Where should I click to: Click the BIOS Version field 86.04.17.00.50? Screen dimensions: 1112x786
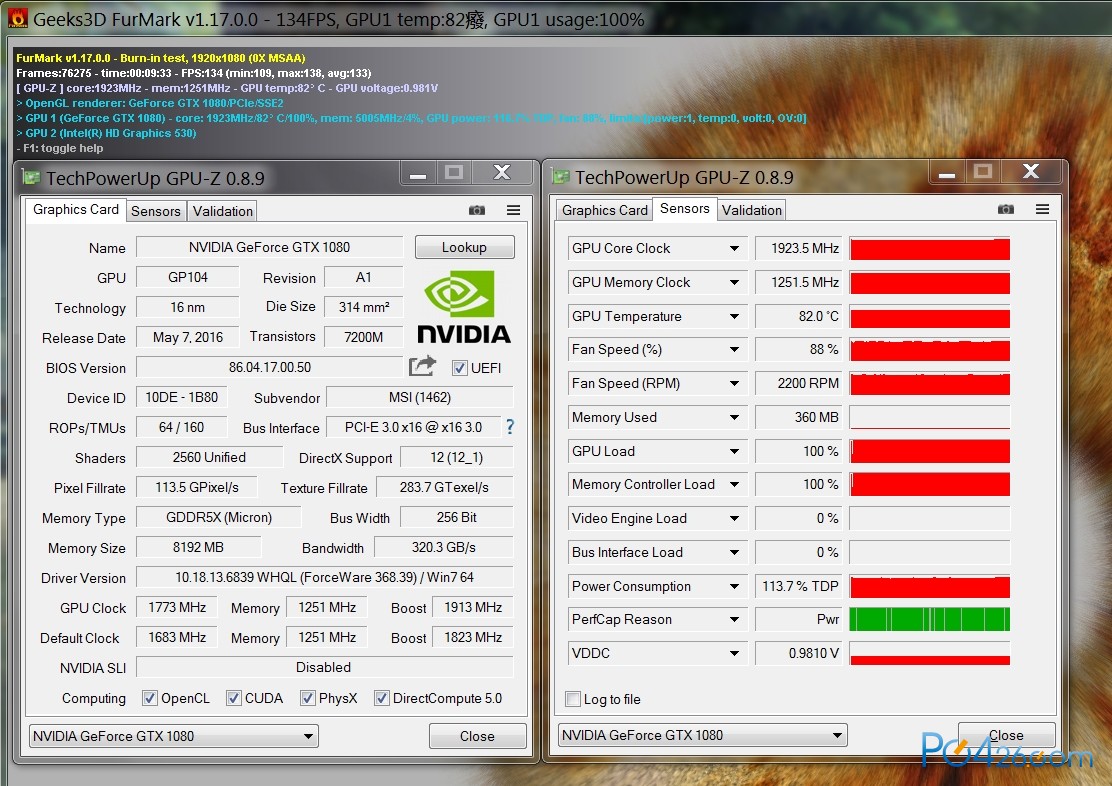(x=269, y=367)
